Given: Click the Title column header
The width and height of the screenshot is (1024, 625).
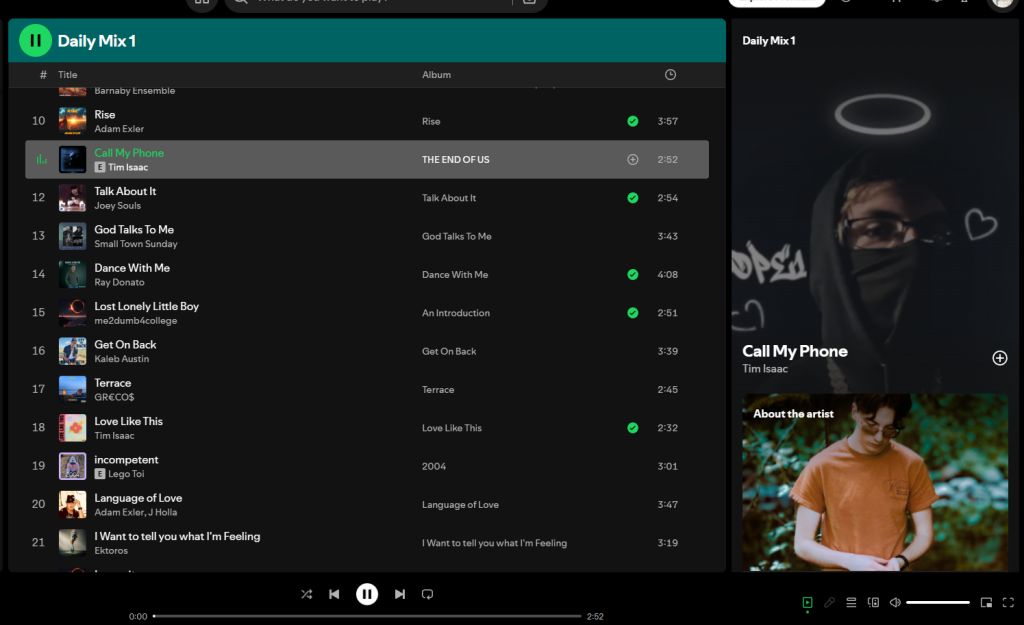Looking at the screenshot, I should [x=68, y=74].
